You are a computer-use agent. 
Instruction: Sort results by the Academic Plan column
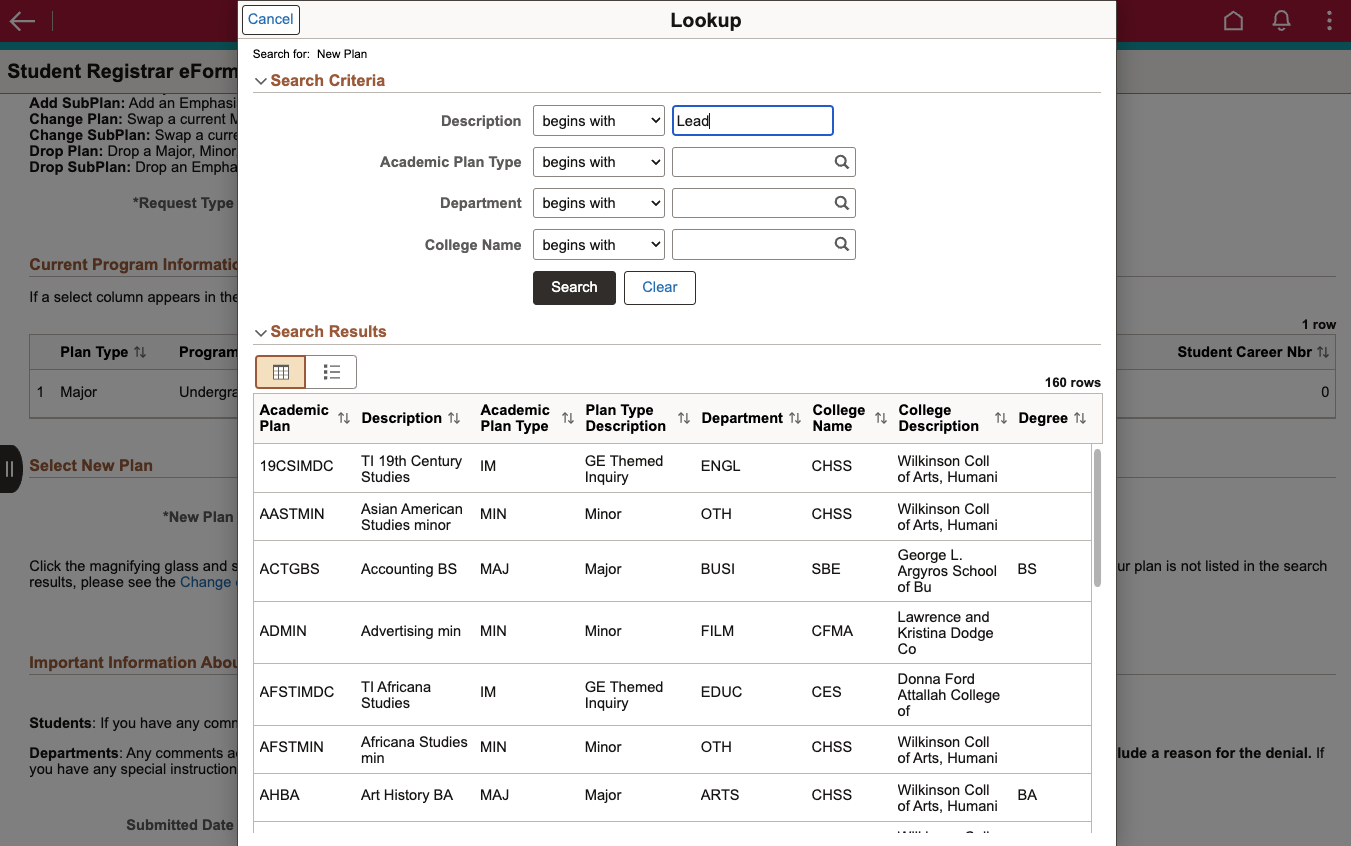point(344,418)
